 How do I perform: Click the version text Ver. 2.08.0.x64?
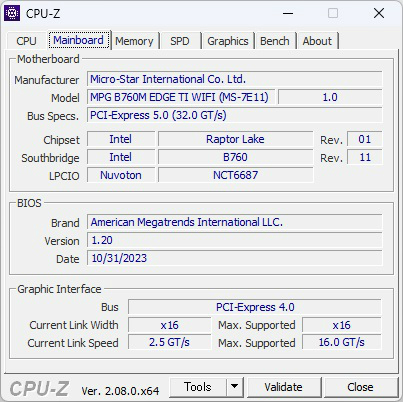click(x=120, y=391)
